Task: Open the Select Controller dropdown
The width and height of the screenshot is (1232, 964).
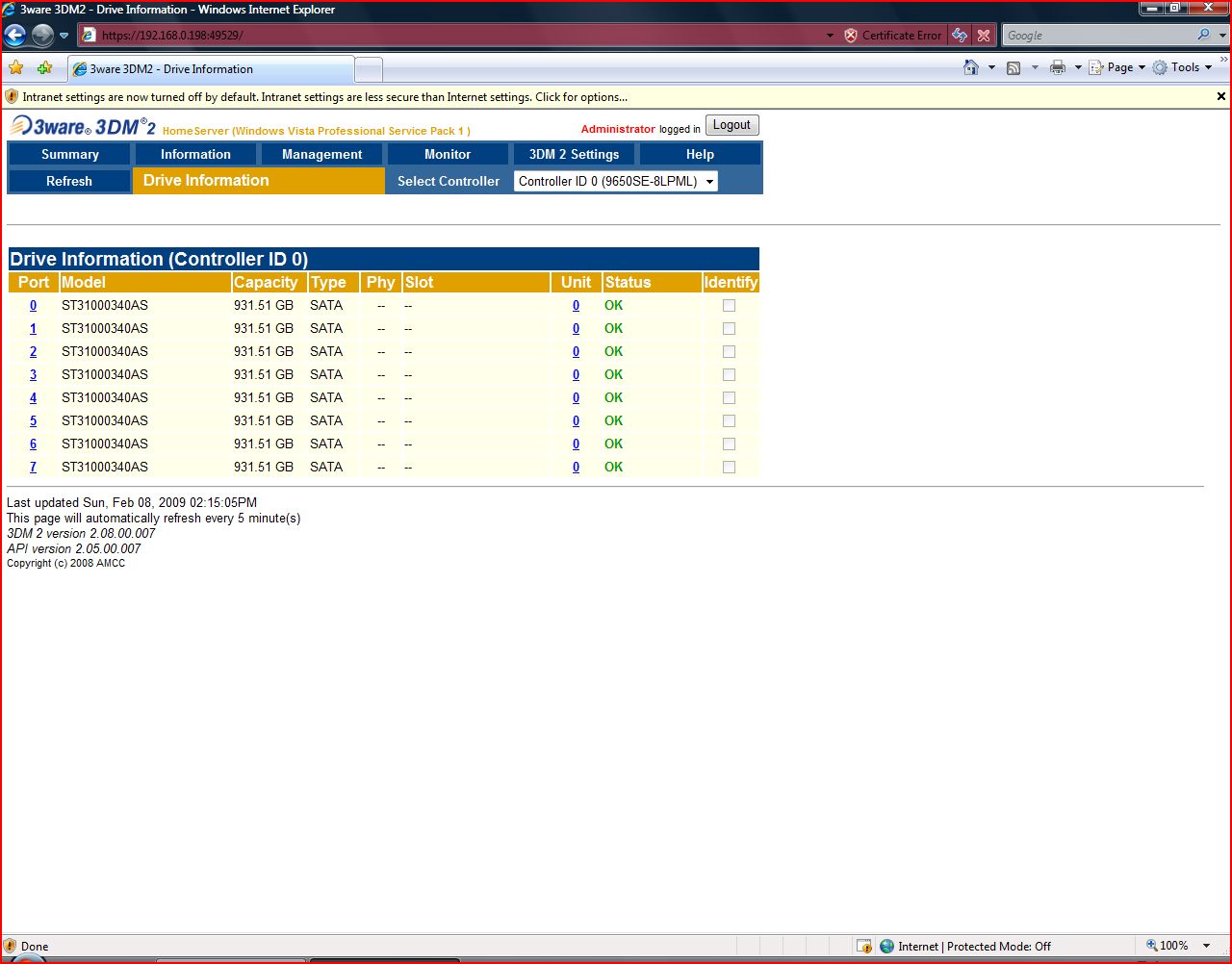Action: click(x=616, y=181)
